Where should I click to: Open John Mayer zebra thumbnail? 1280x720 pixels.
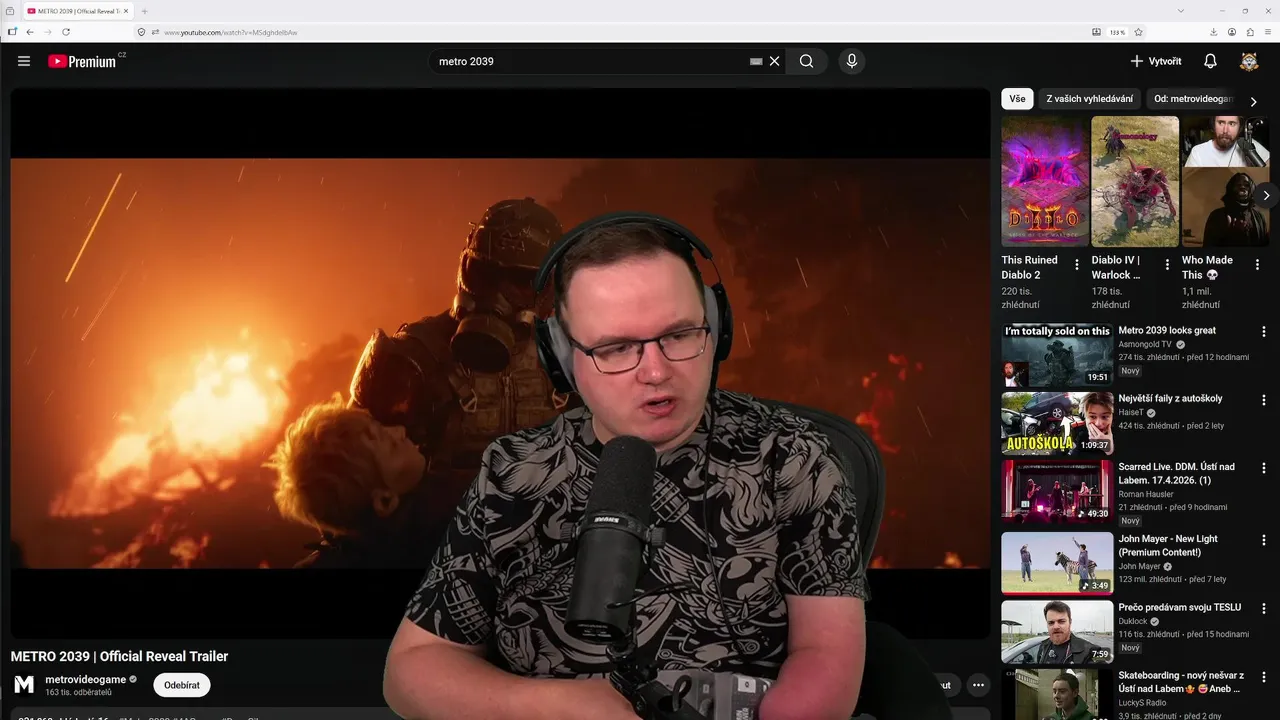tap(1057, 563)
